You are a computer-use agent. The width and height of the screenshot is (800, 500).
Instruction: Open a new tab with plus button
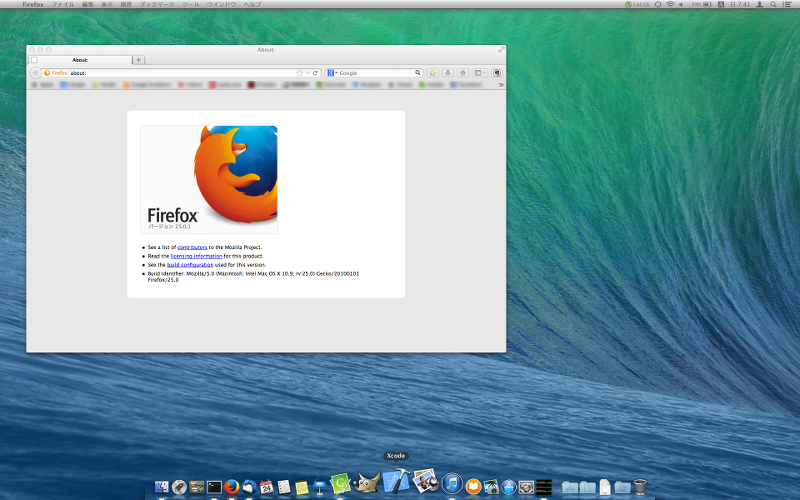138,60
